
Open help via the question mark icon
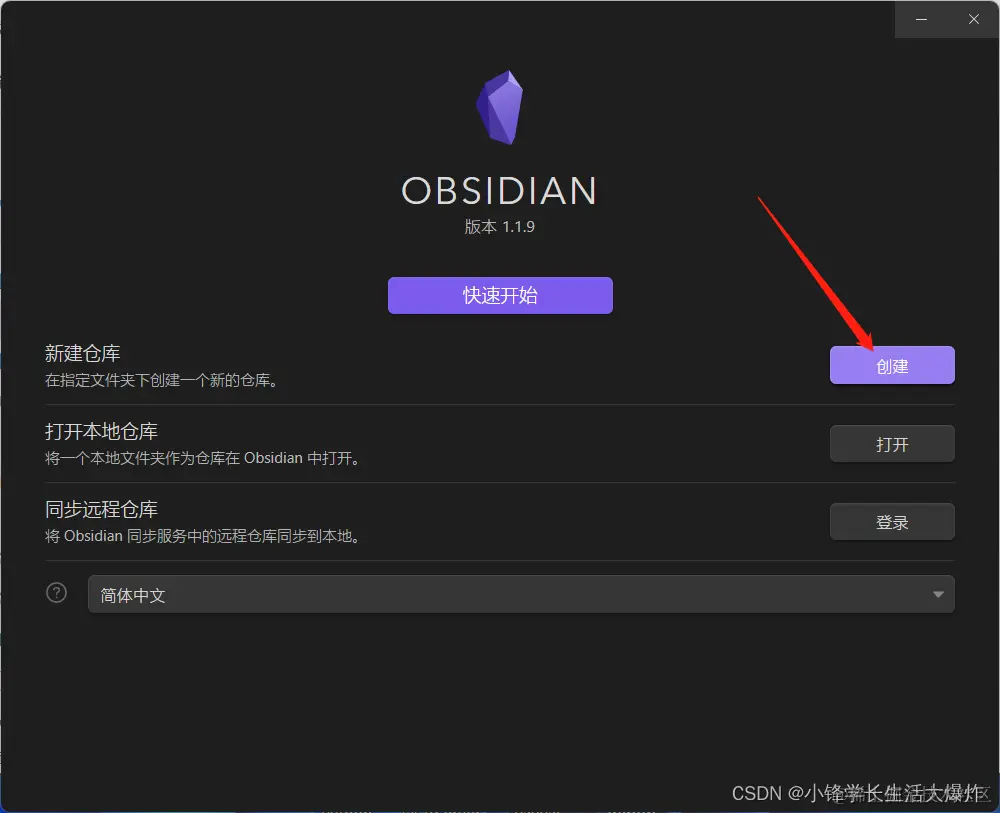click(57, 593)
